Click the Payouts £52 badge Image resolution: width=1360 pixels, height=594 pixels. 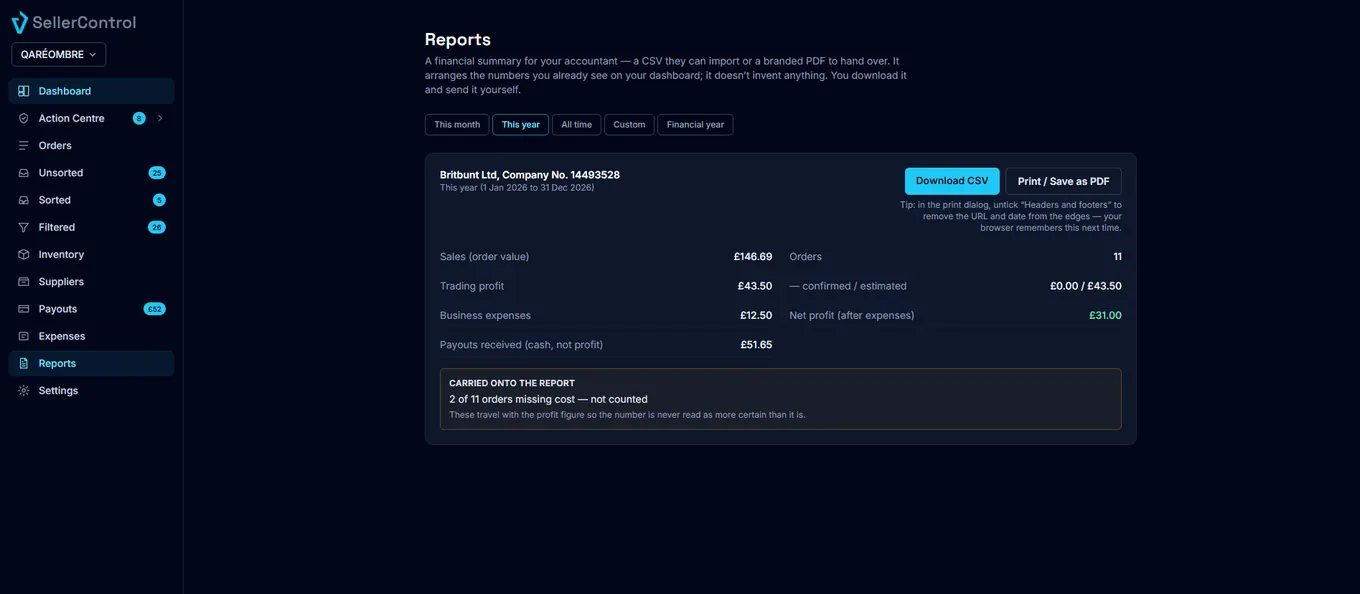[155, 309]
